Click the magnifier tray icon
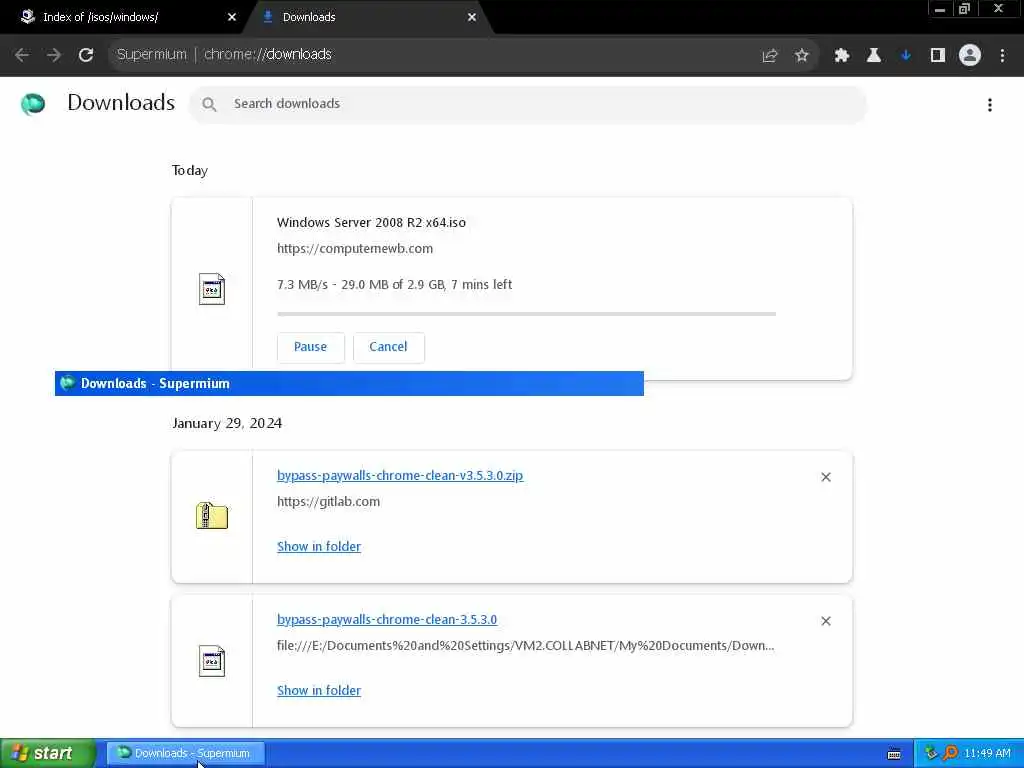The height and width of the screenshot is (768, 1024). [950, 753]
